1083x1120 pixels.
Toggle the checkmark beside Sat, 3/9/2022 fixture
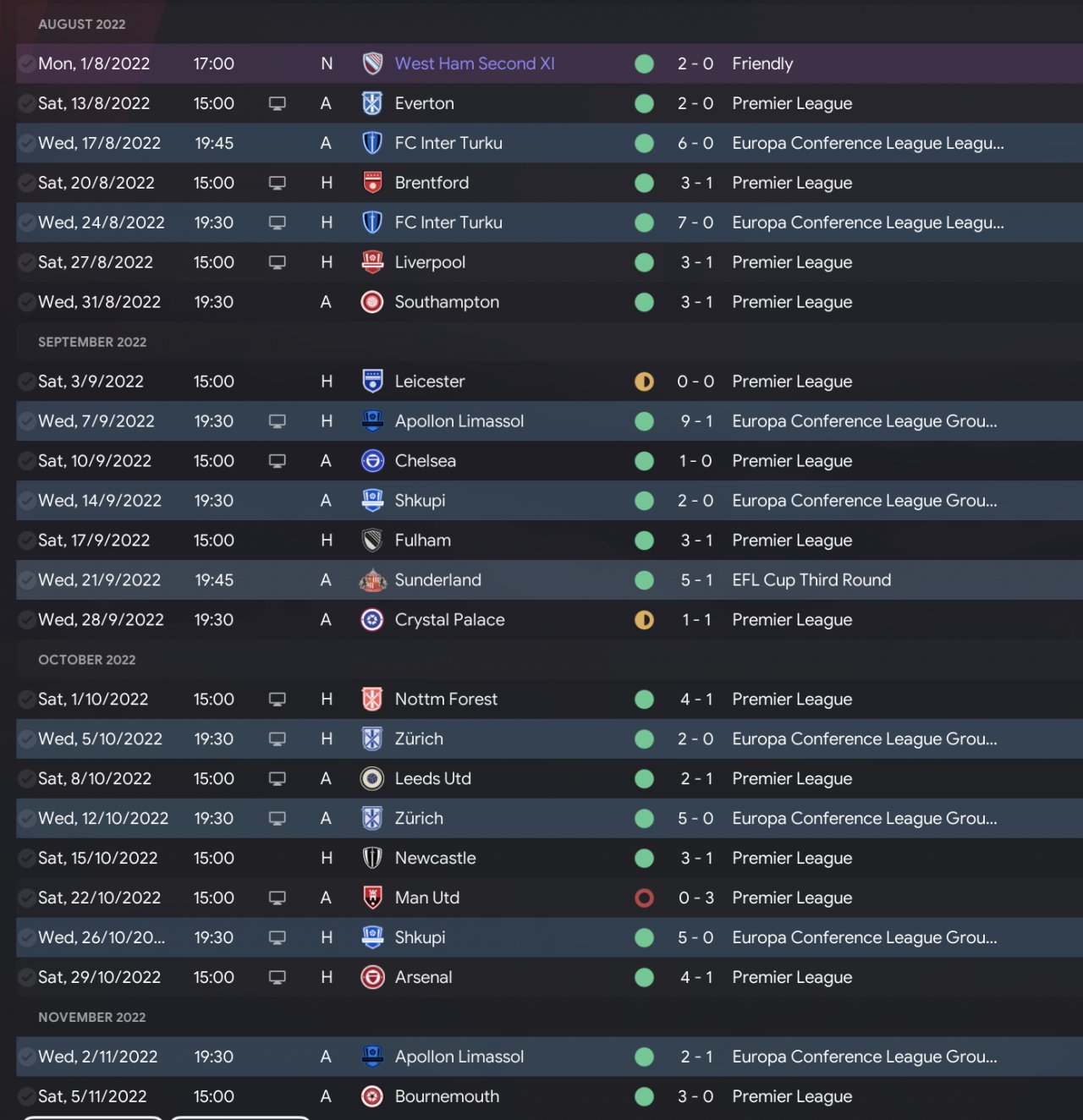pyautogui.click(x=26, y=382)
